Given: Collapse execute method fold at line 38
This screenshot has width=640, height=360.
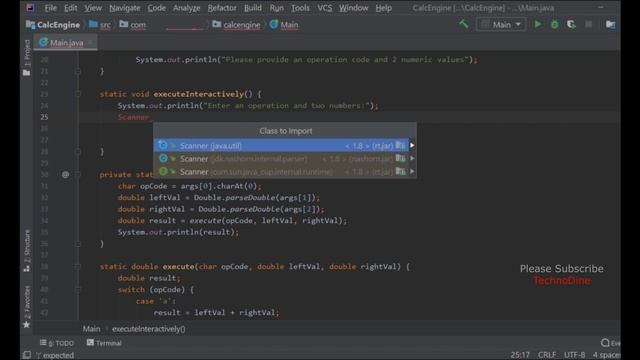Looking at the screenshot, I should point(78,267).
